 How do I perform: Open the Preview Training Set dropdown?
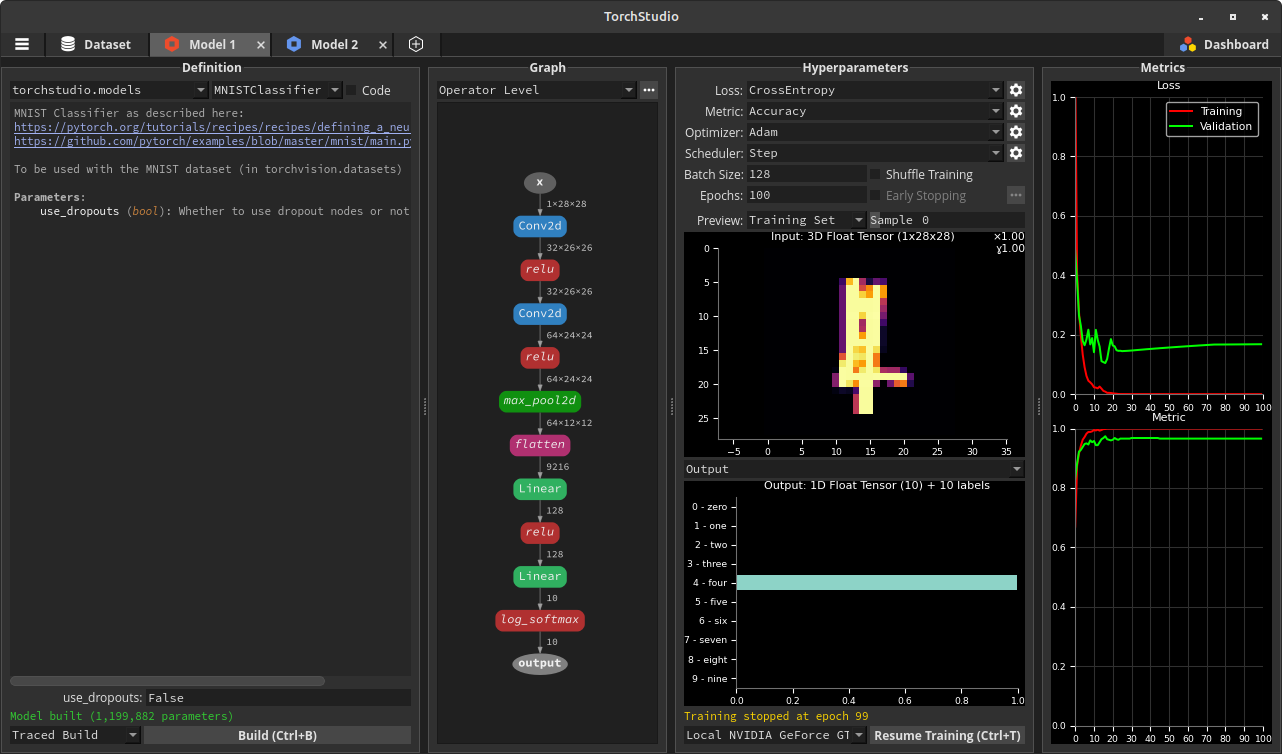pyautogui.click(x=806, y=219)
